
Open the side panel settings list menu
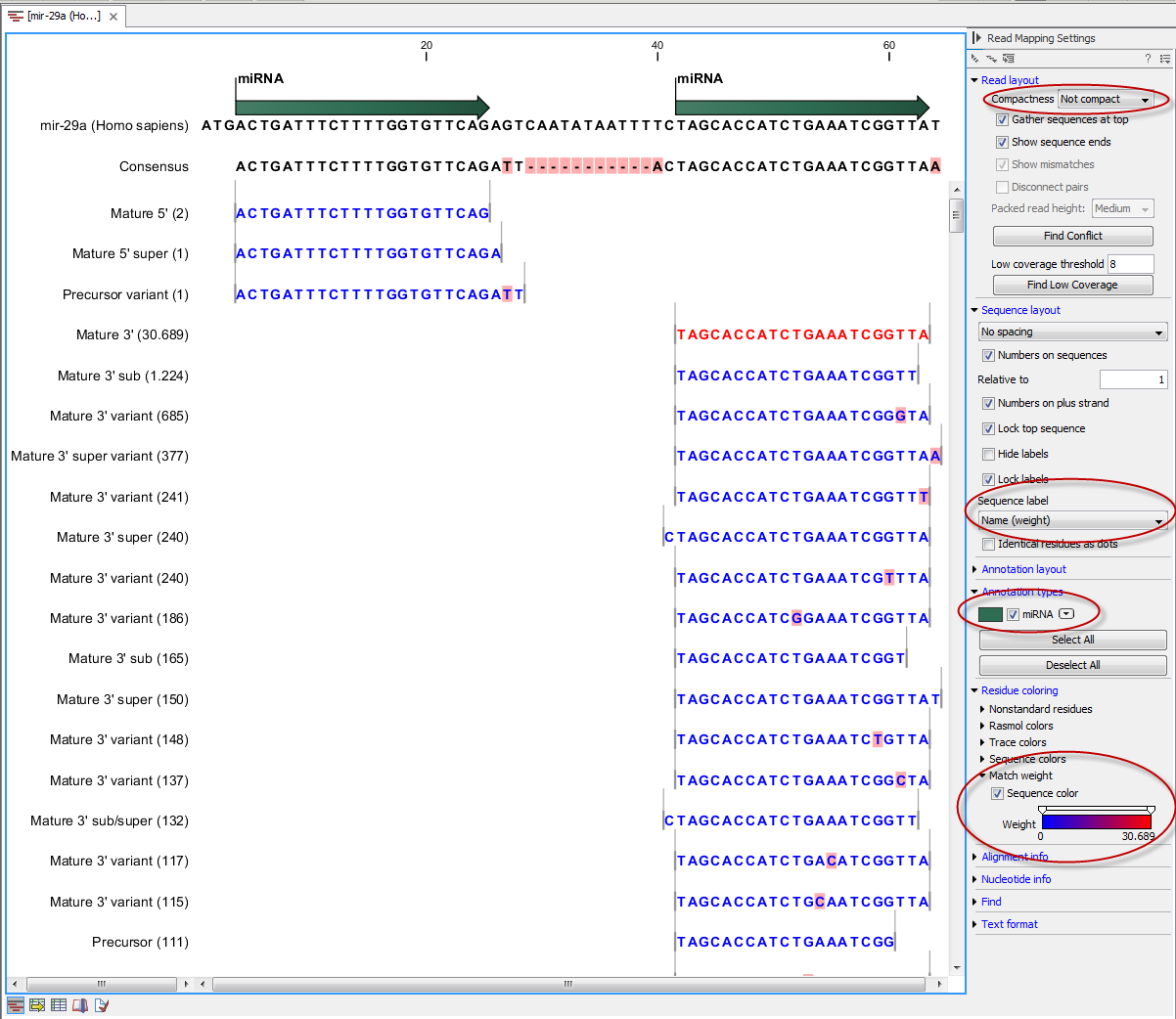point(1164,59)
